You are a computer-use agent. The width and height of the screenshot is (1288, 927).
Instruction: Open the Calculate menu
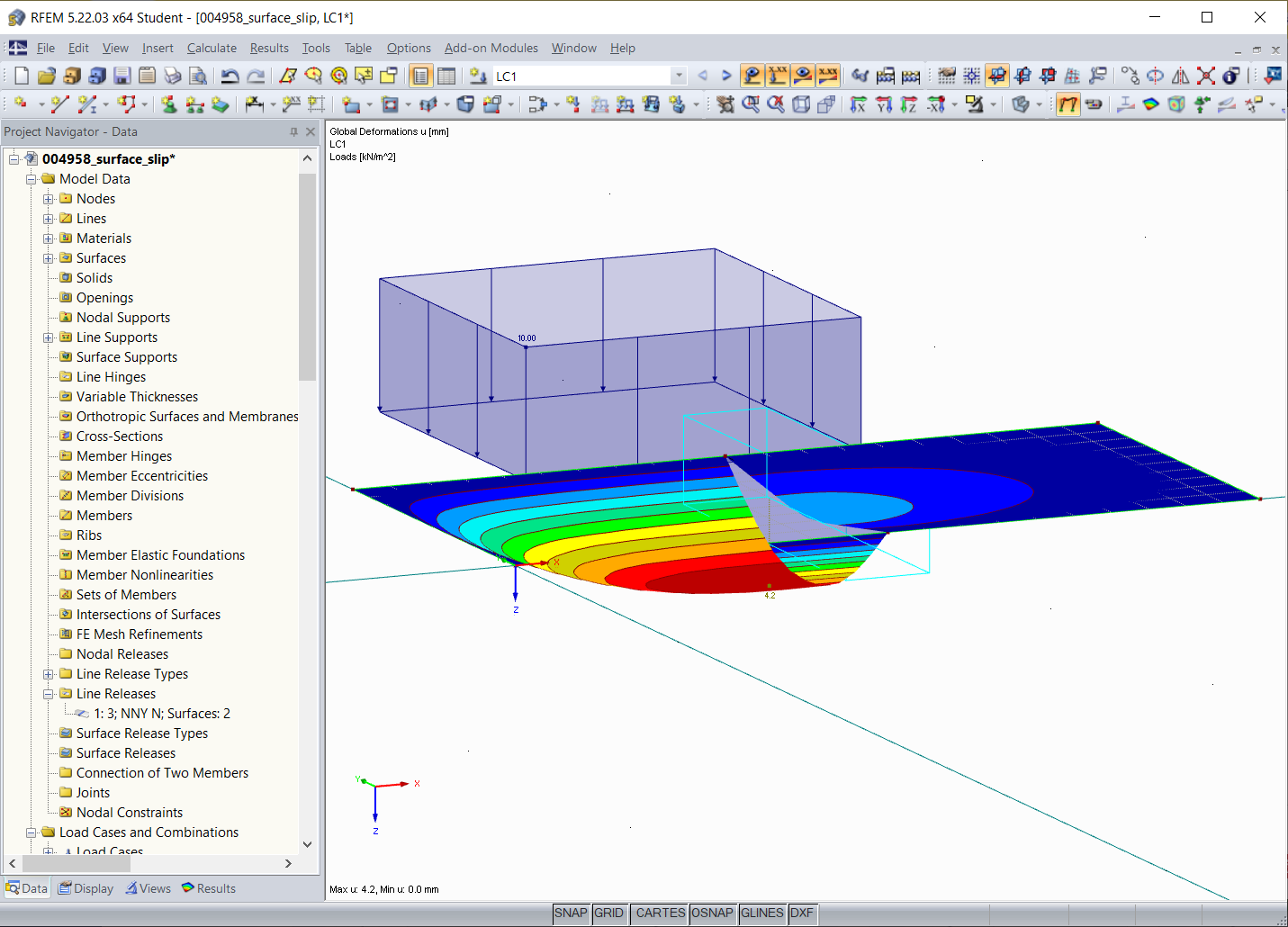(x=212, y=48)
